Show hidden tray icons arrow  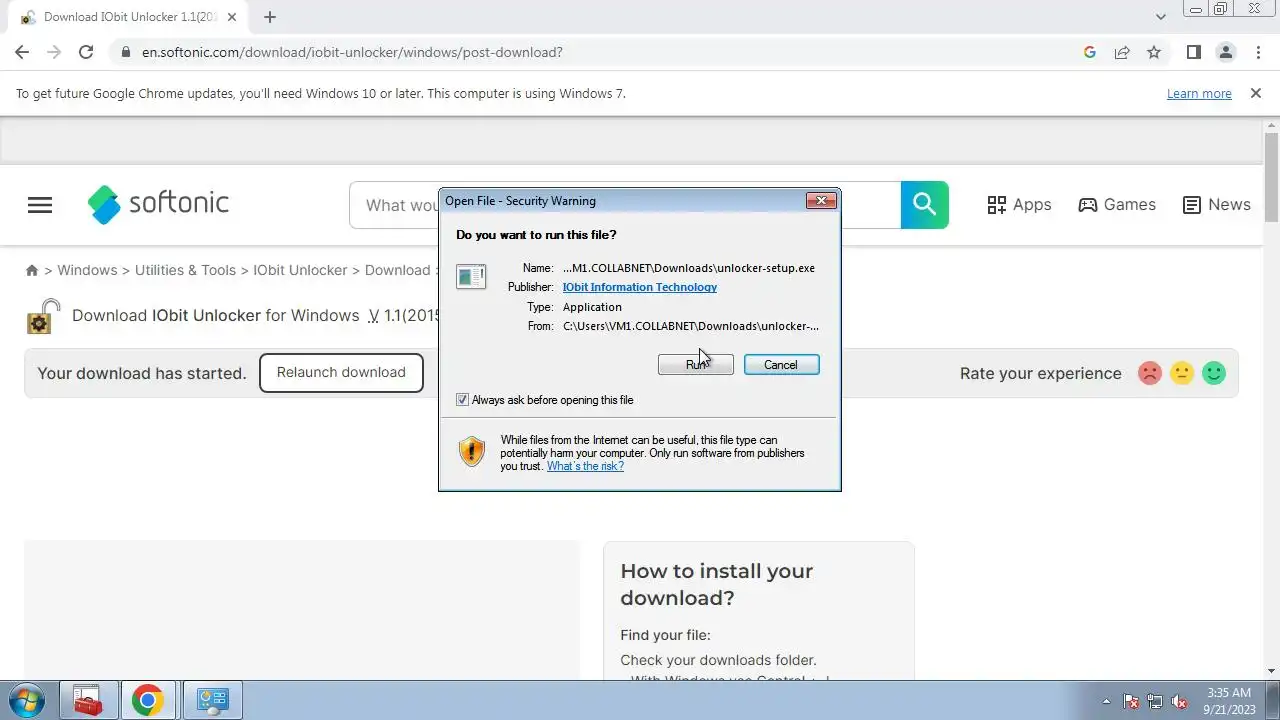(1106, 701)
